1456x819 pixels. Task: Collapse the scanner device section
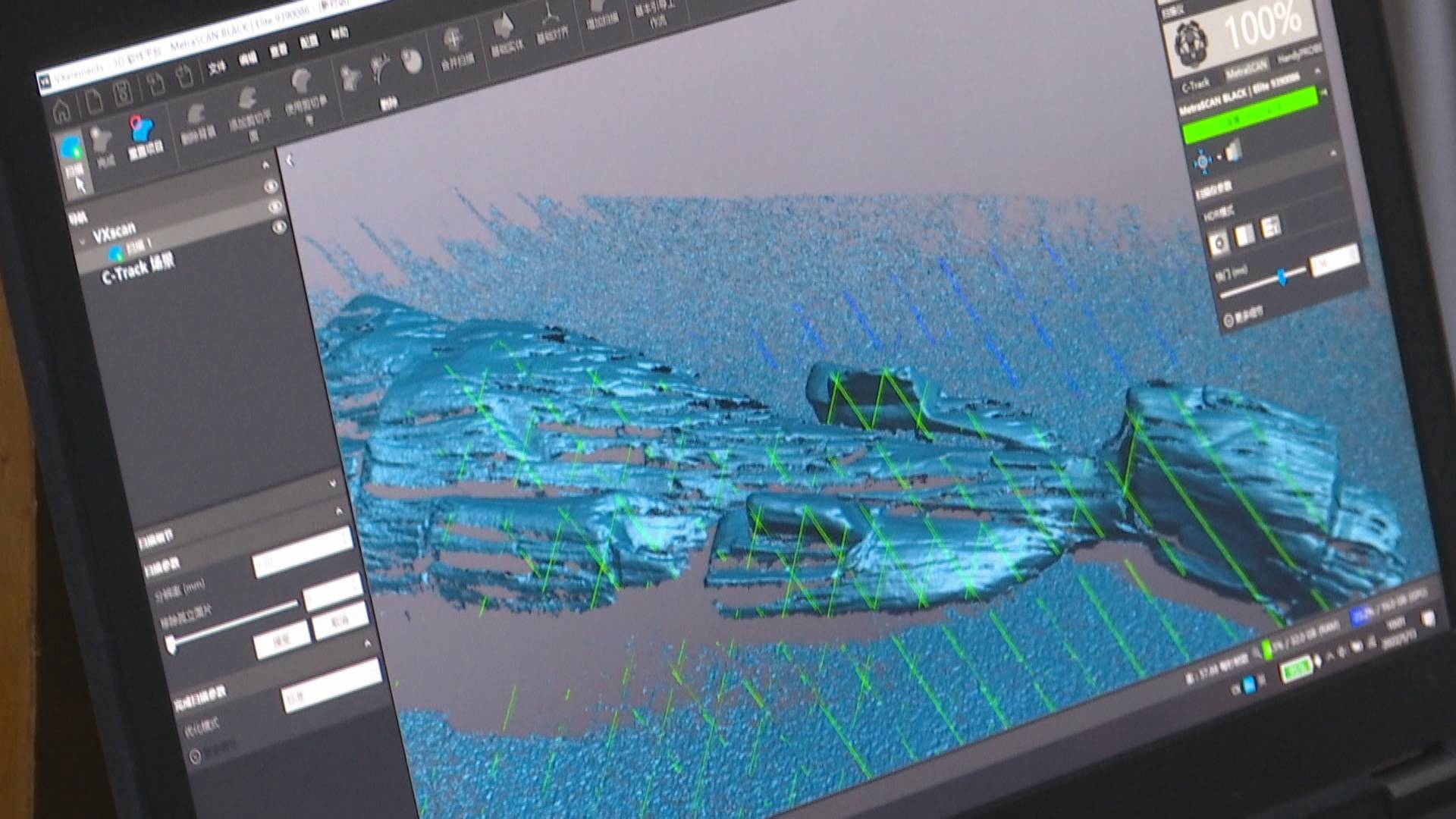pos(1318,71)
